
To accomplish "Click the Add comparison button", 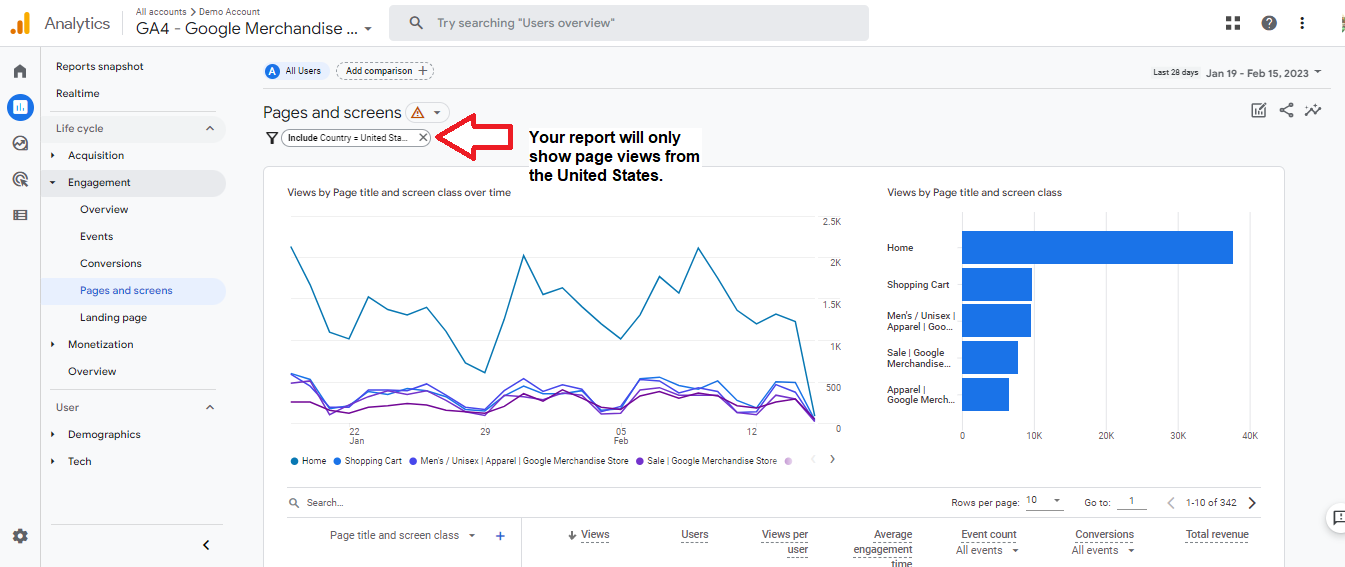I will tap(385, 71).
